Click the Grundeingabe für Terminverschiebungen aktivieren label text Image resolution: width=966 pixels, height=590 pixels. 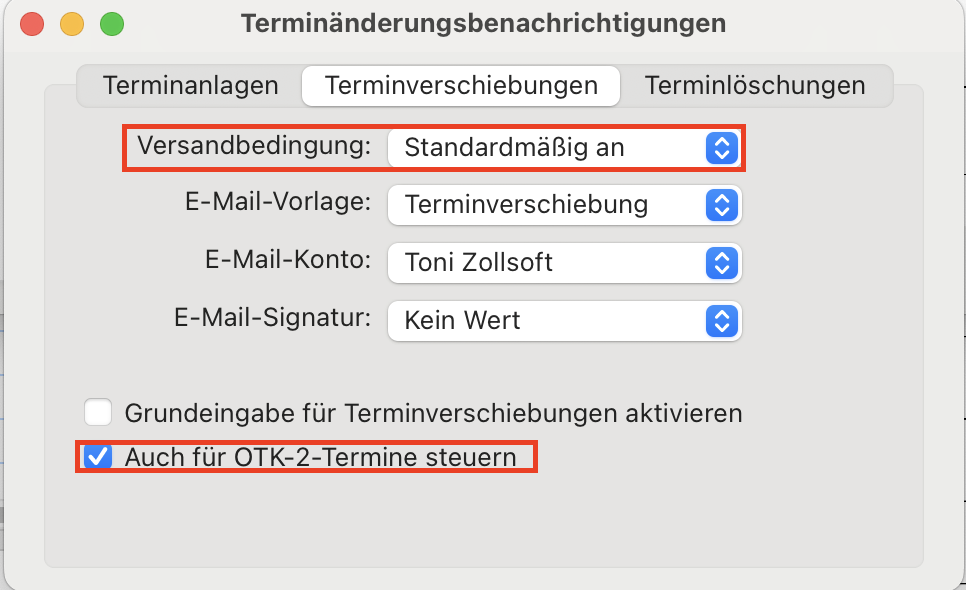pos(433,413)
